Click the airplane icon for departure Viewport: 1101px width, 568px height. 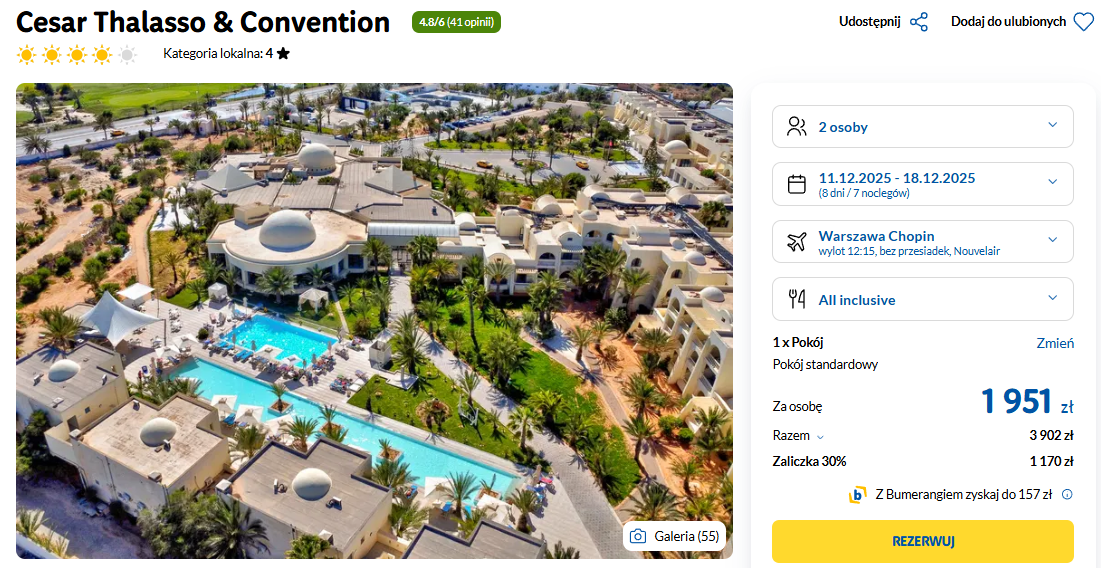click(797, 242)
